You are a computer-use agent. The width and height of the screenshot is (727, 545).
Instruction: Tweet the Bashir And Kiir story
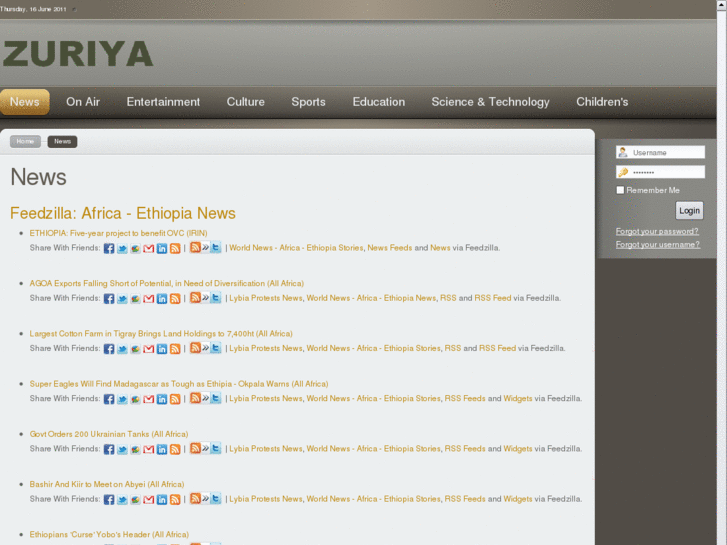pos(122,499)
